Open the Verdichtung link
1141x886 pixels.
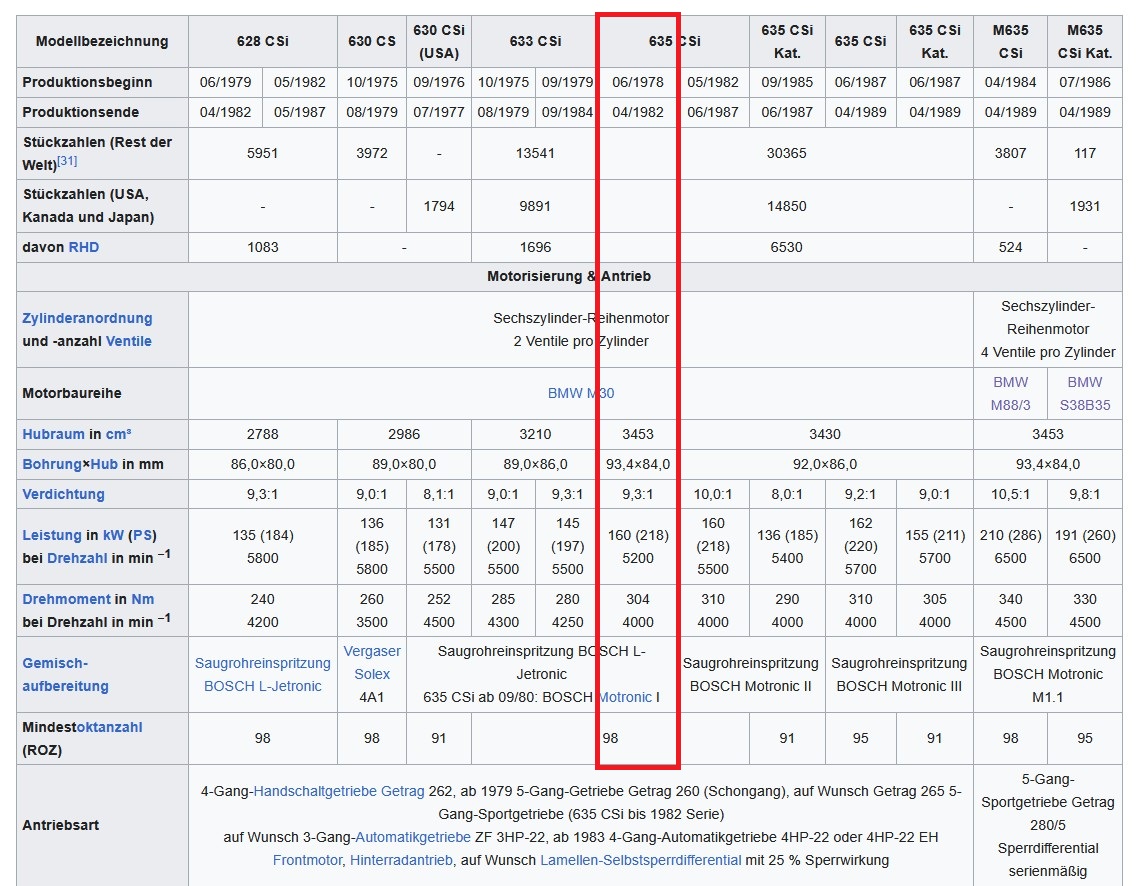(63, 494)
